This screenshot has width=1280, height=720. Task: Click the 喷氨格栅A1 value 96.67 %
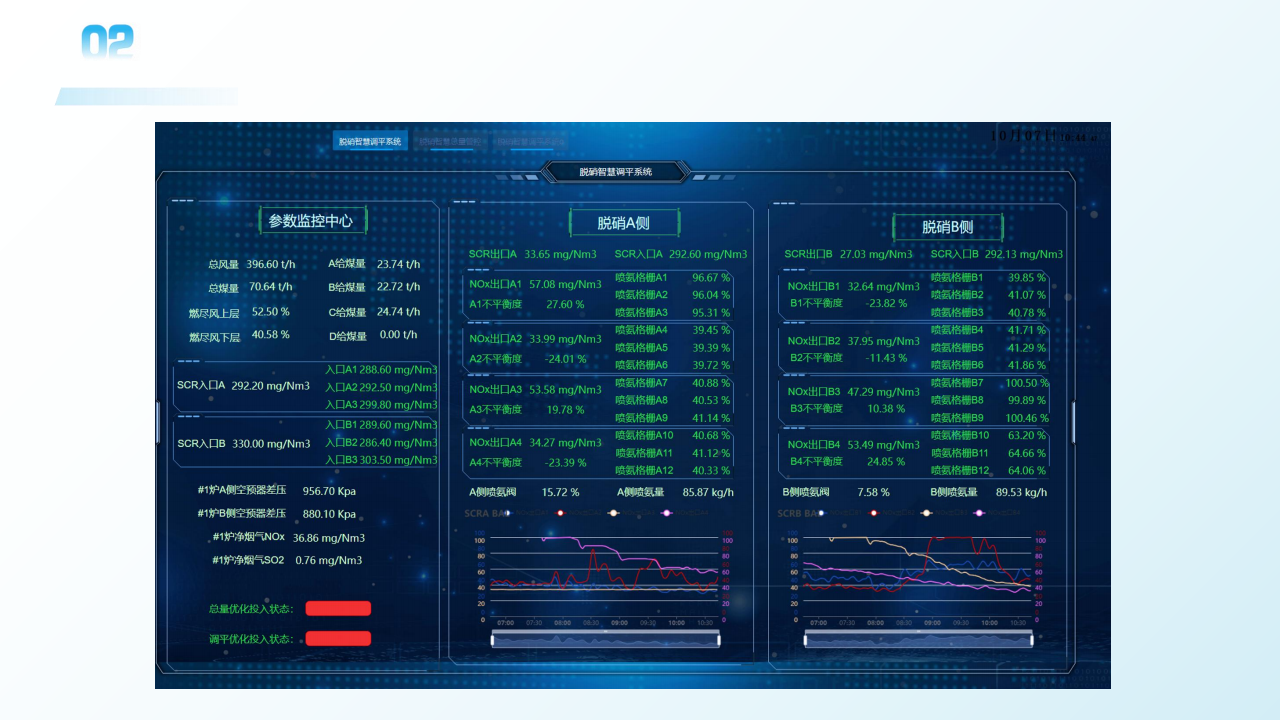(711, 277)
